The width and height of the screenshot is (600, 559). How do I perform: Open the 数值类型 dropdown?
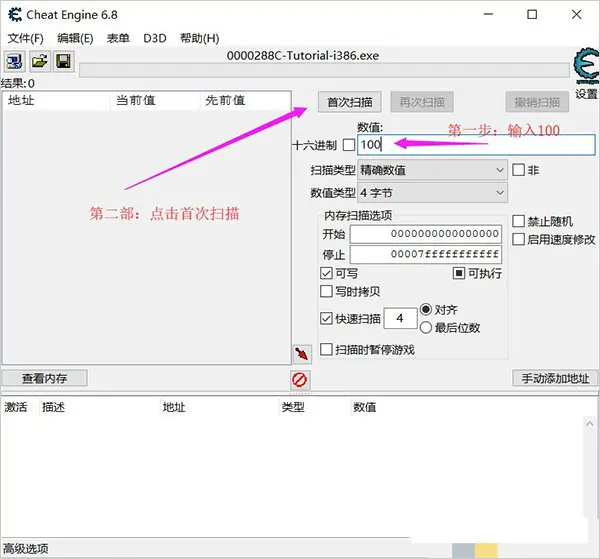432,192
